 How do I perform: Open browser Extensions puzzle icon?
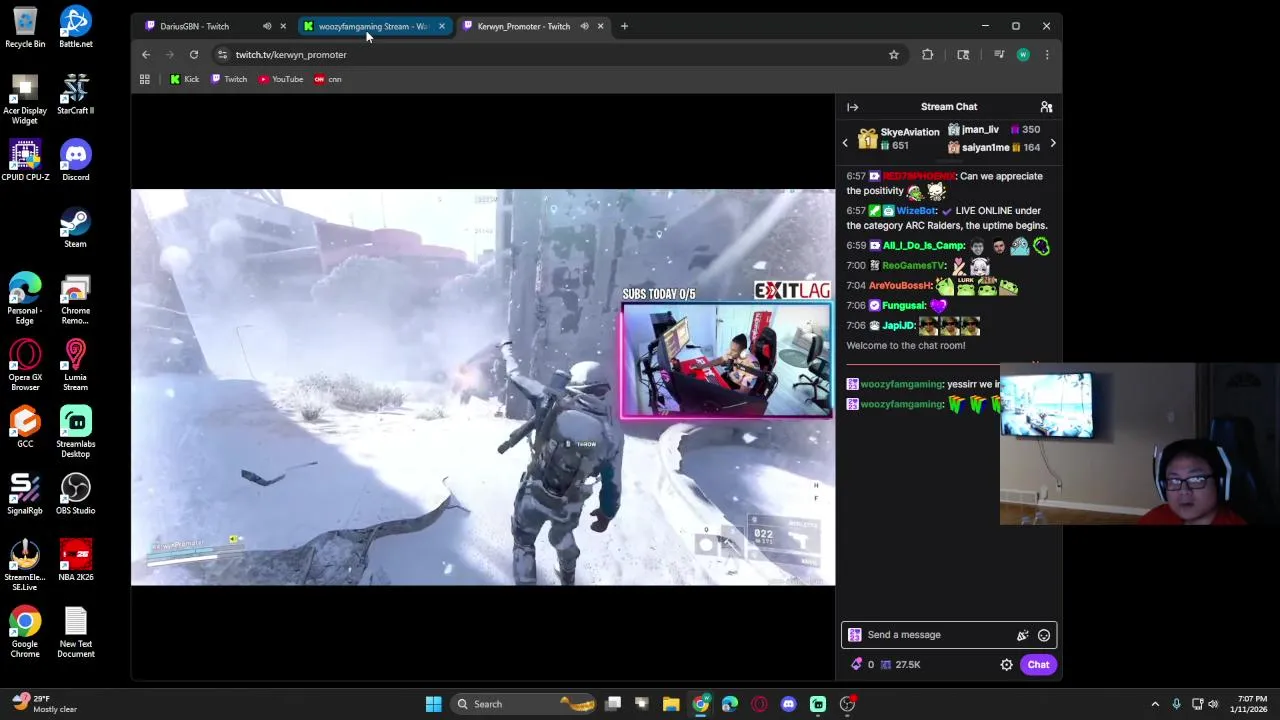927,55
